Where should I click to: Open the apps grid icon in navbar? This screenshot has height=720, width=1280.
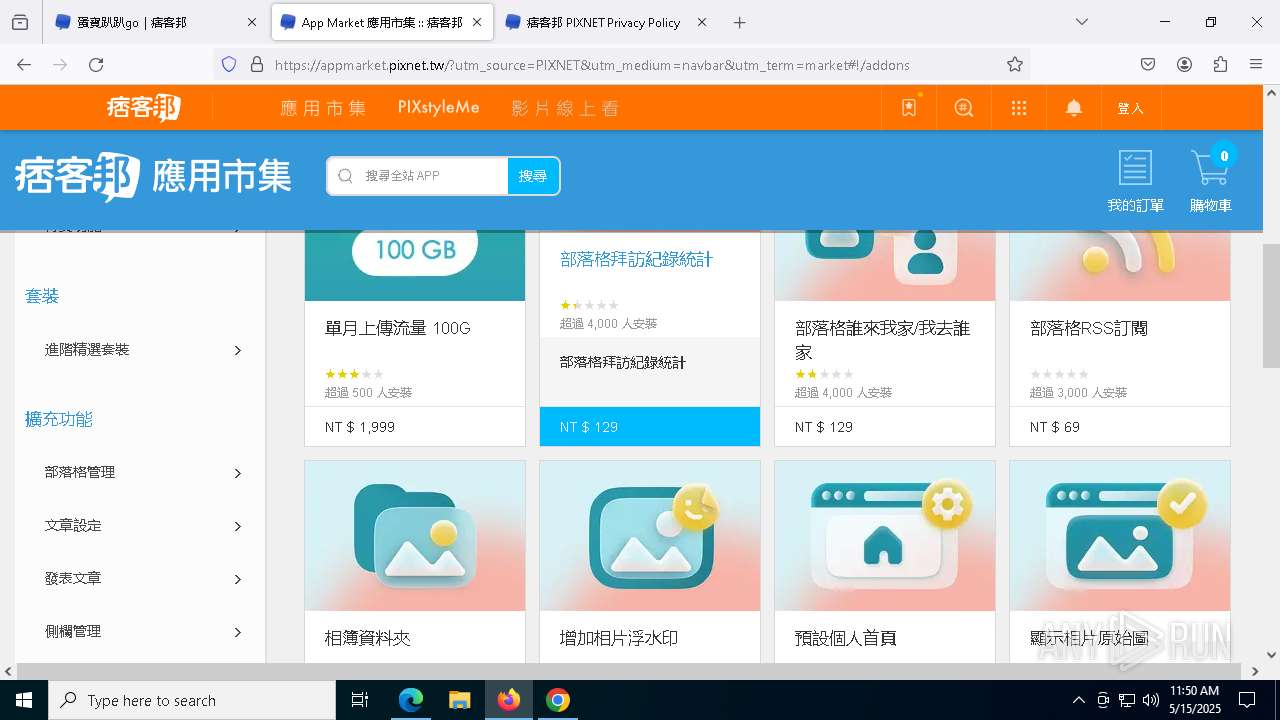coord(1019,108)
